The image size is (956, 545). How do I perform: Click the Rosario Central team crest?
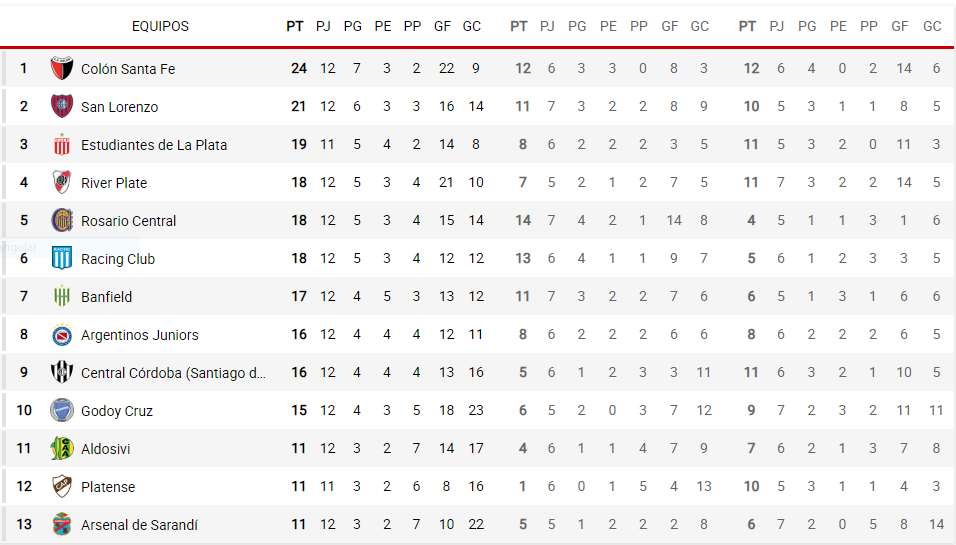[x=62, y=220]
